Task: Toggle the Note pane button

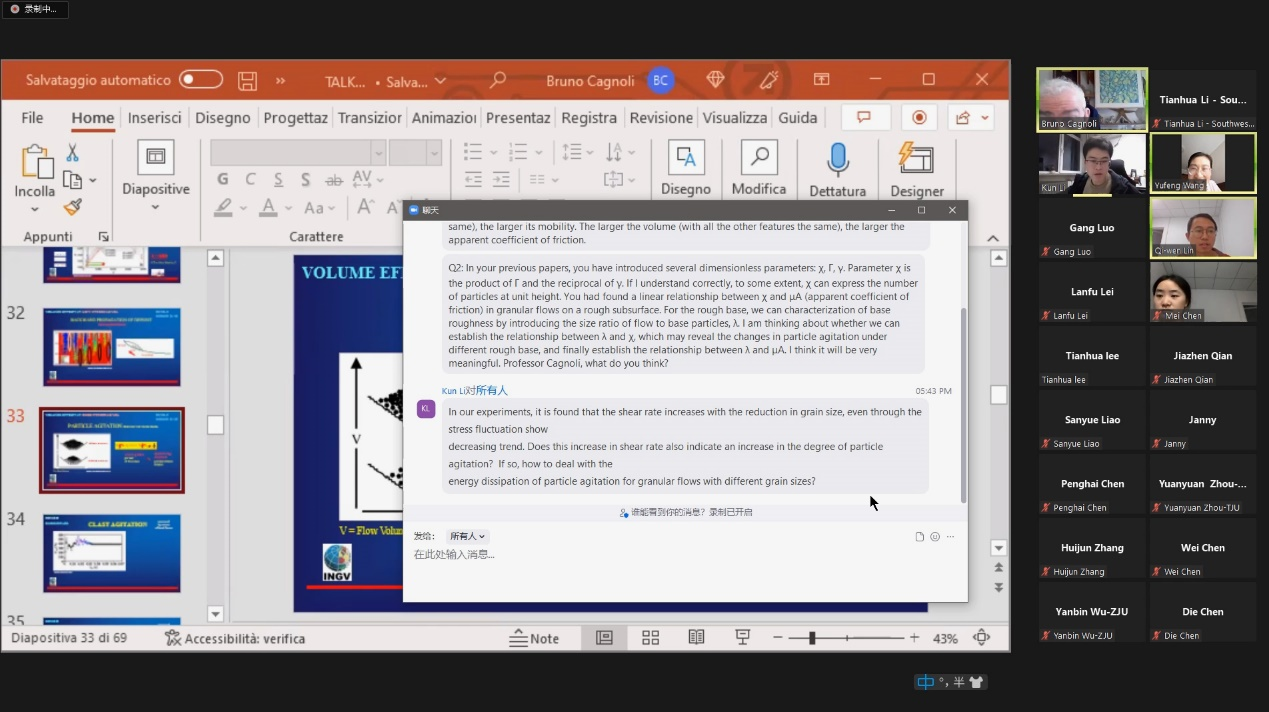Action: tap(534, 638)
